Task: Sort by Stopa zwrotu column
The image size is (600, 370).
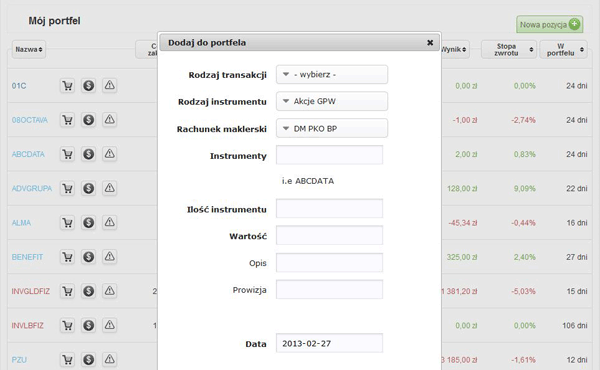Action: point(509,49)
